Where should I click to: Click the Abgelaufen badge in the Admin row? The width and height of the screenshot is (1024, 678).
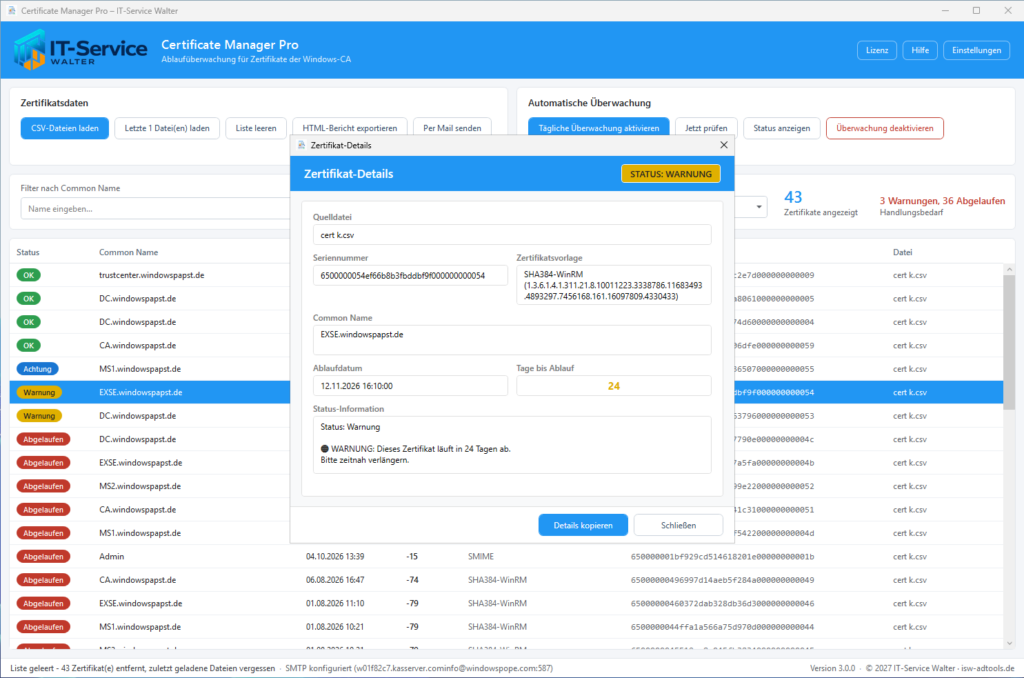pos(43,557)
